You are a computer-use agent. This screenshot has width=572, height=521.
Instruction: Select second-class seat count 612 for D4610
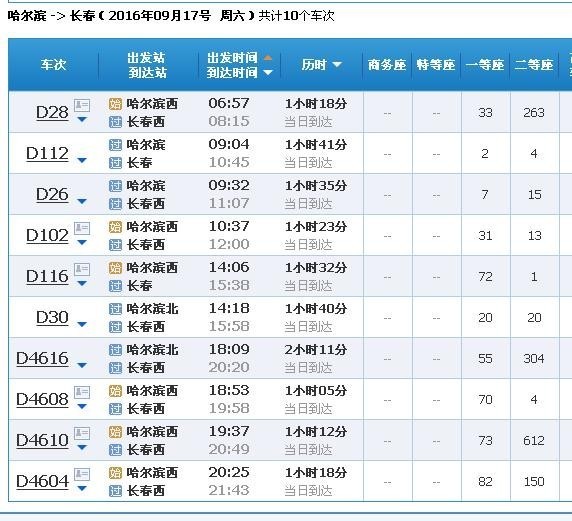tap(534, 440)
